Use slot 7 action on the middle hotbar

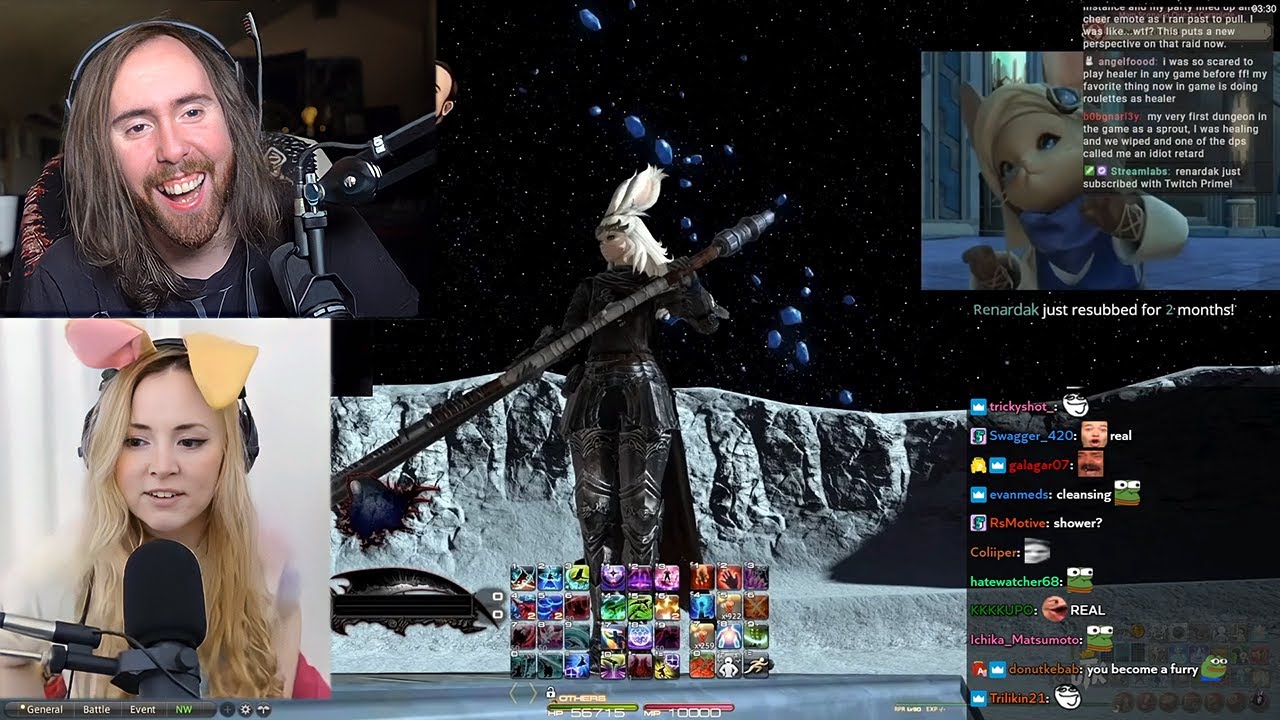[x=613, y=635]
